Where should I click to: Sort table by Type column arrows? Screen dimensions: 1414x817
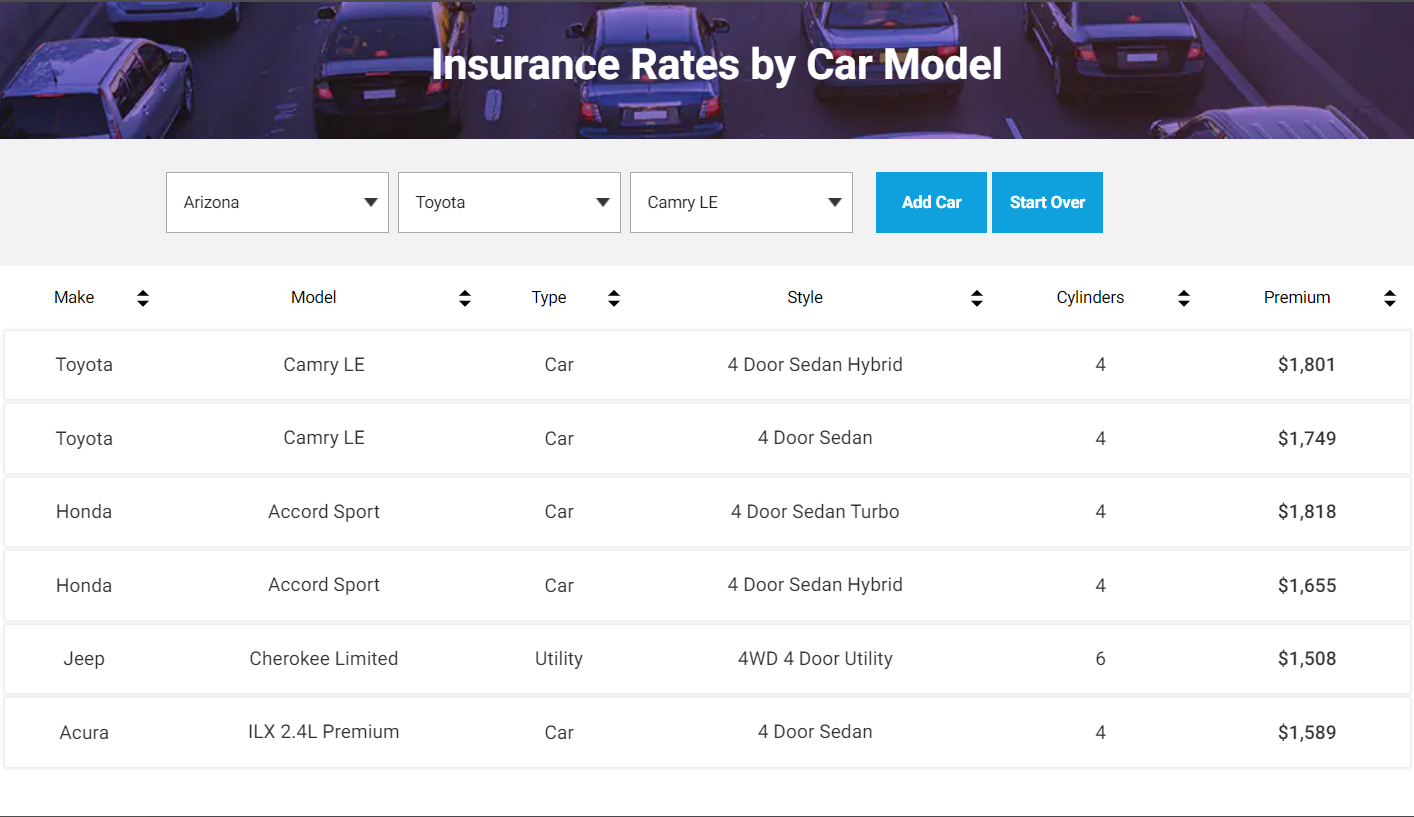tap(614, 298)
